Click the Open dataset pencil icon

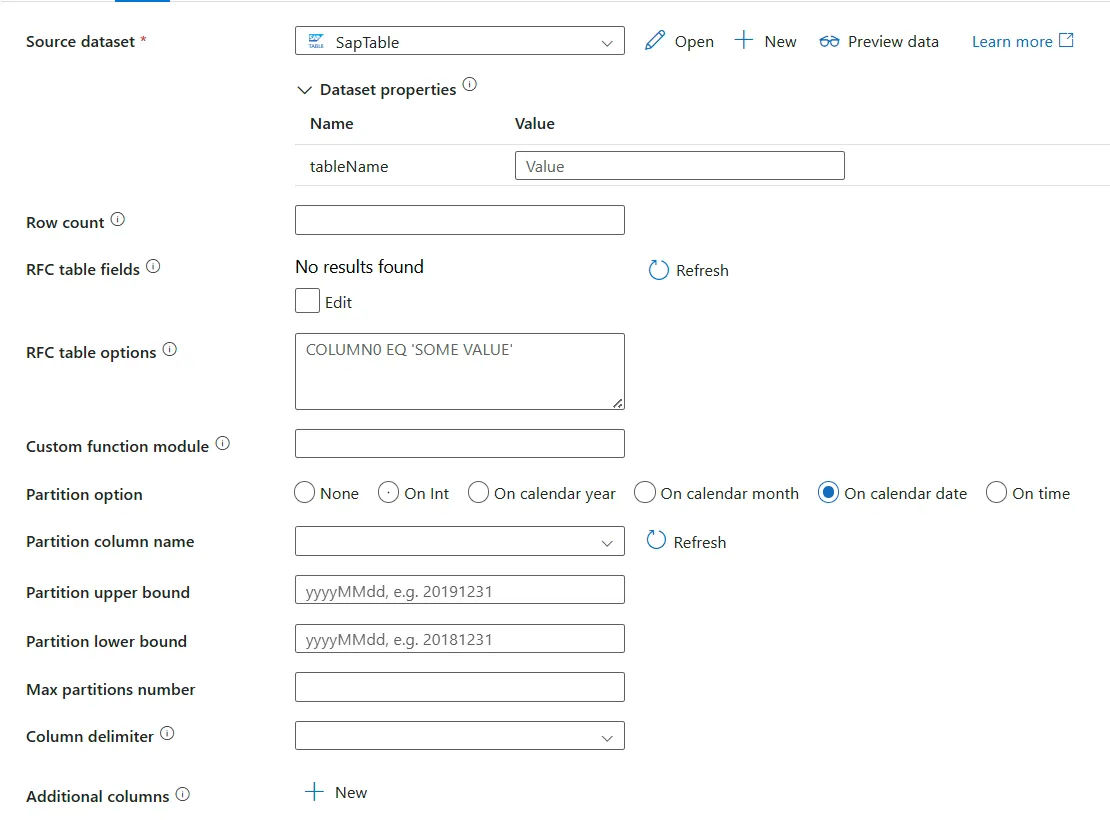point(655,41)
